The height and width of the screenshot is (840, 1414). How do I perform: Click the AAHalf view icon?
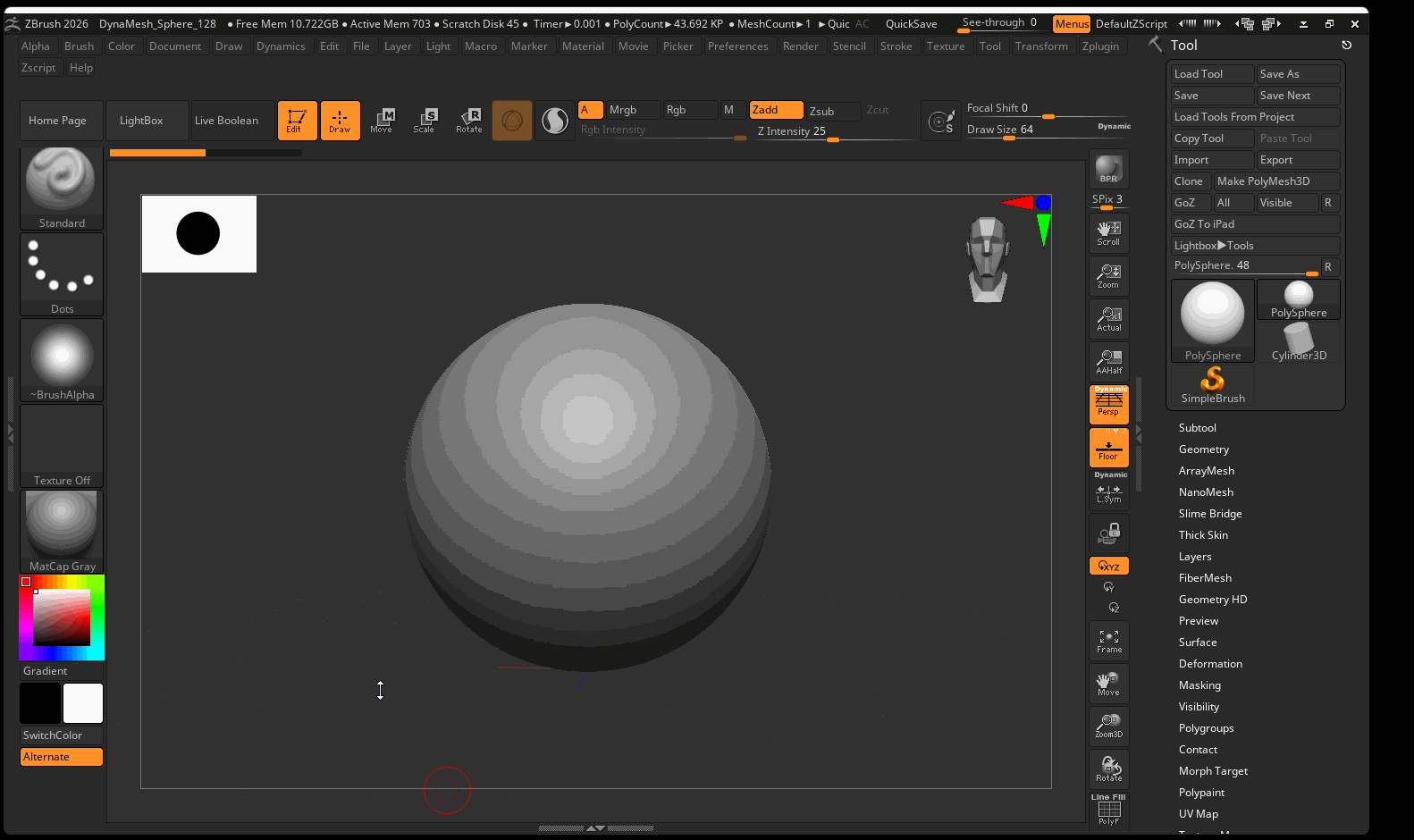[x=1108, y=362]
